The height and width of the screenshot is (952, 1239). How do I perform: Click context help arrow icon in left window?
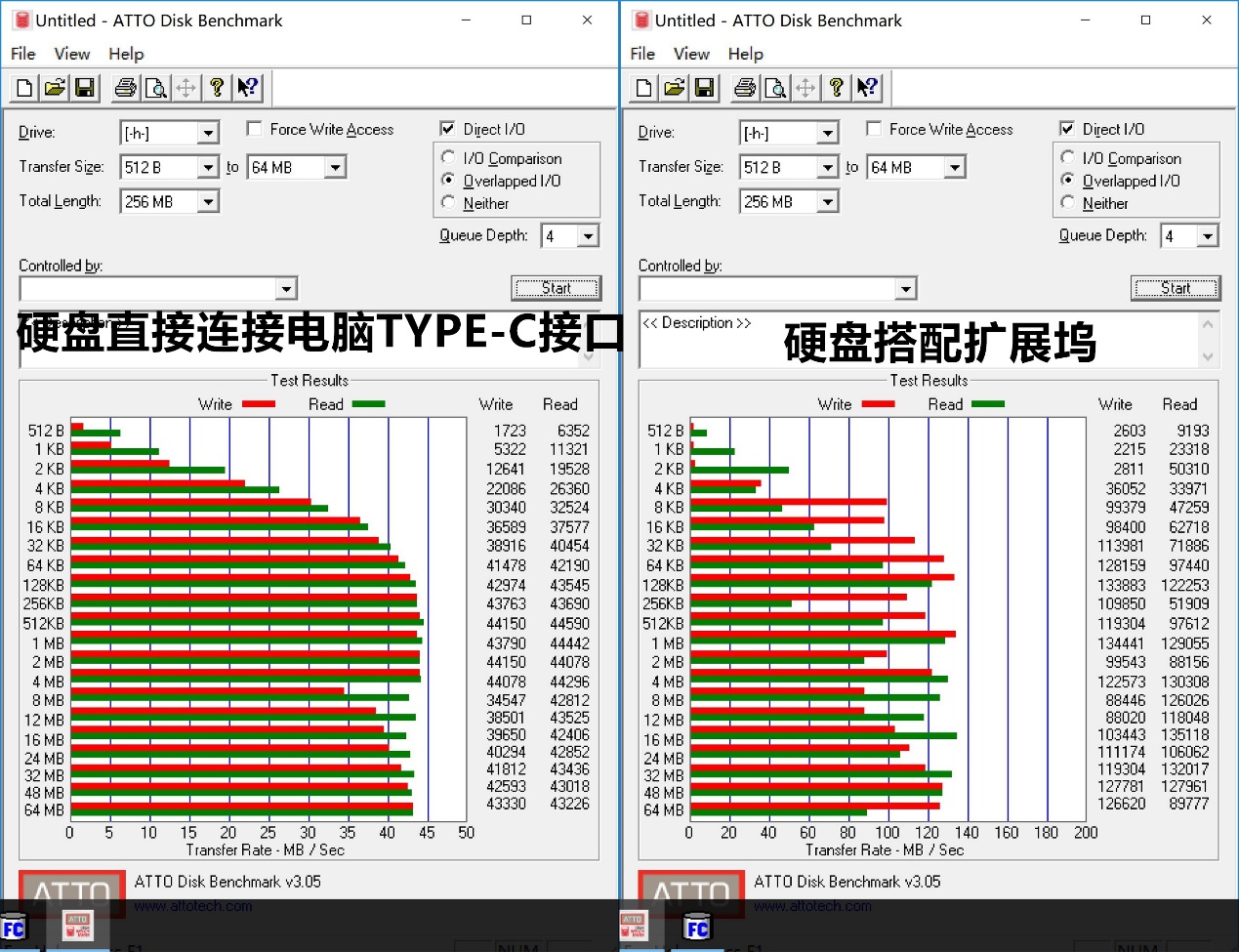tap(247, 88)
